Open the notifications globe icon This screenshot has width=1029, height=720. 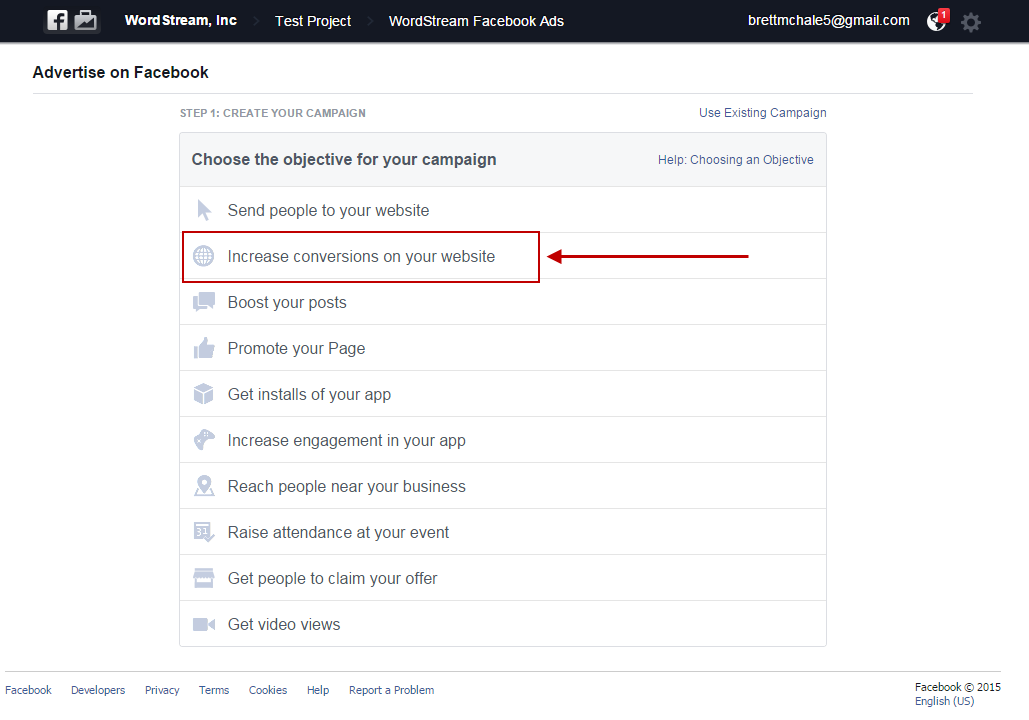936,21
